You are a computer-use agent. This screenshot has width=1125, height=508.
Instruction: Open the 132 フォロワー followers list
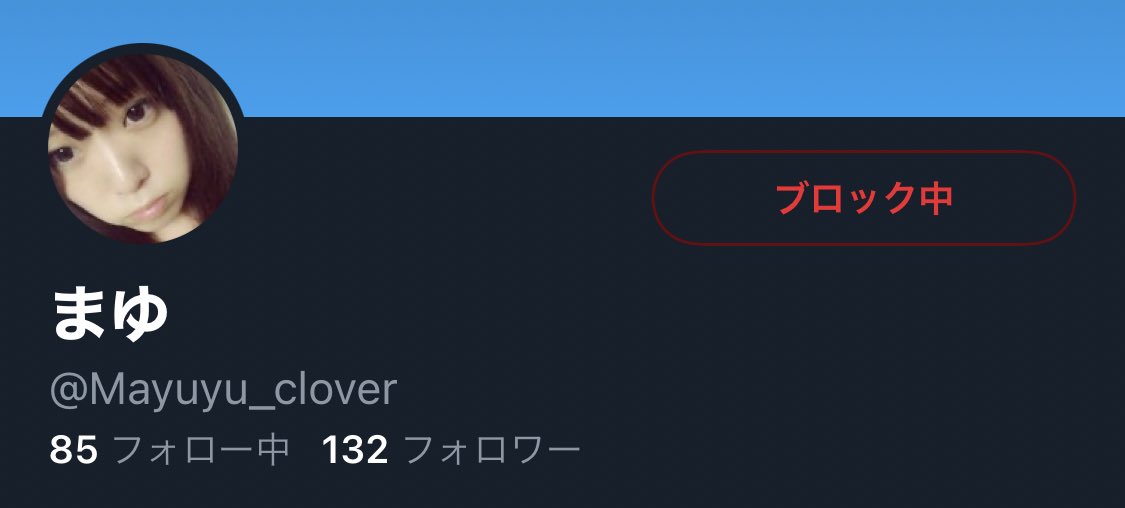(451, 451)
